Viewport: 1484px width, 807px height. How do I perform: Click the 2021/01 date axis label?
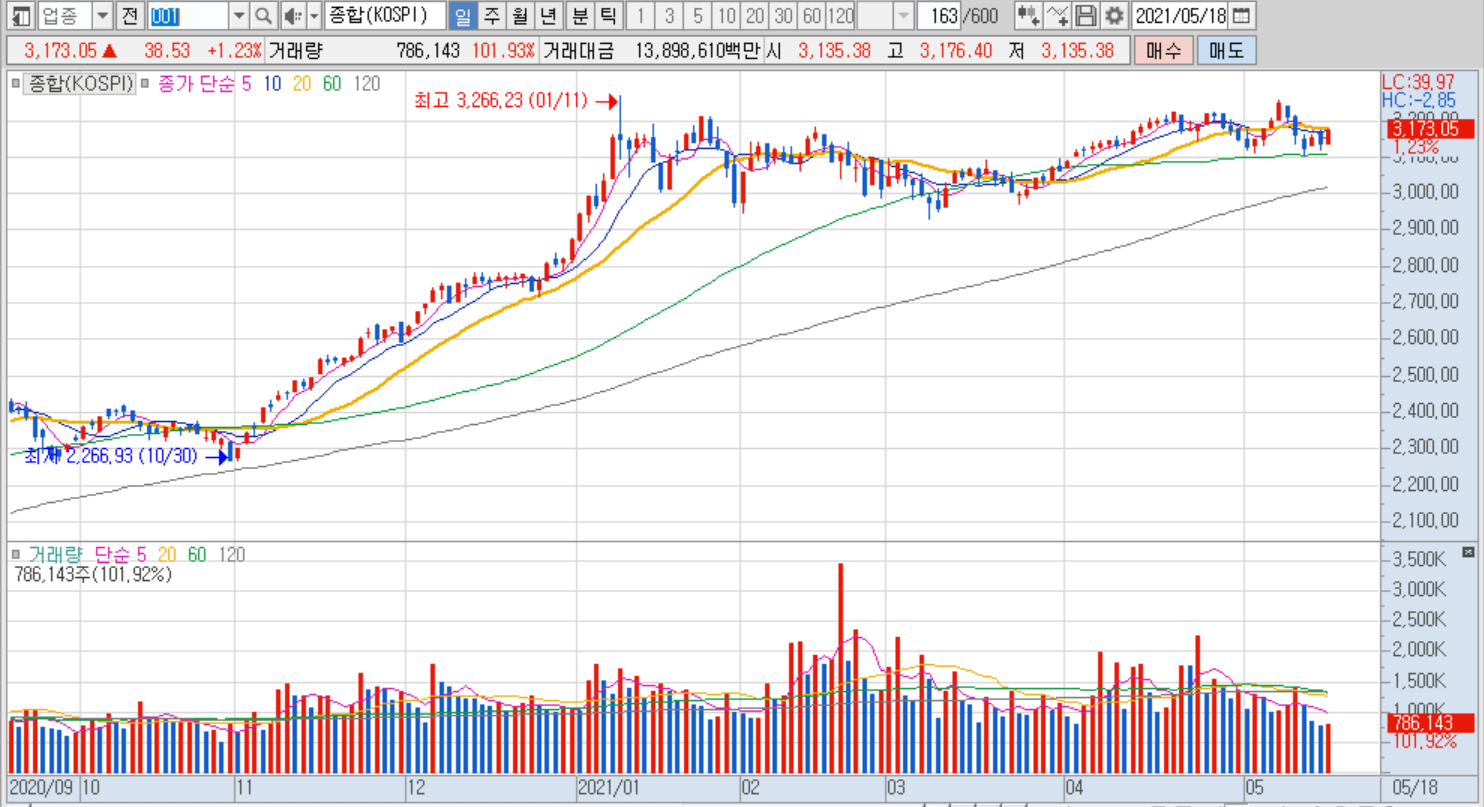click(610, 787)
